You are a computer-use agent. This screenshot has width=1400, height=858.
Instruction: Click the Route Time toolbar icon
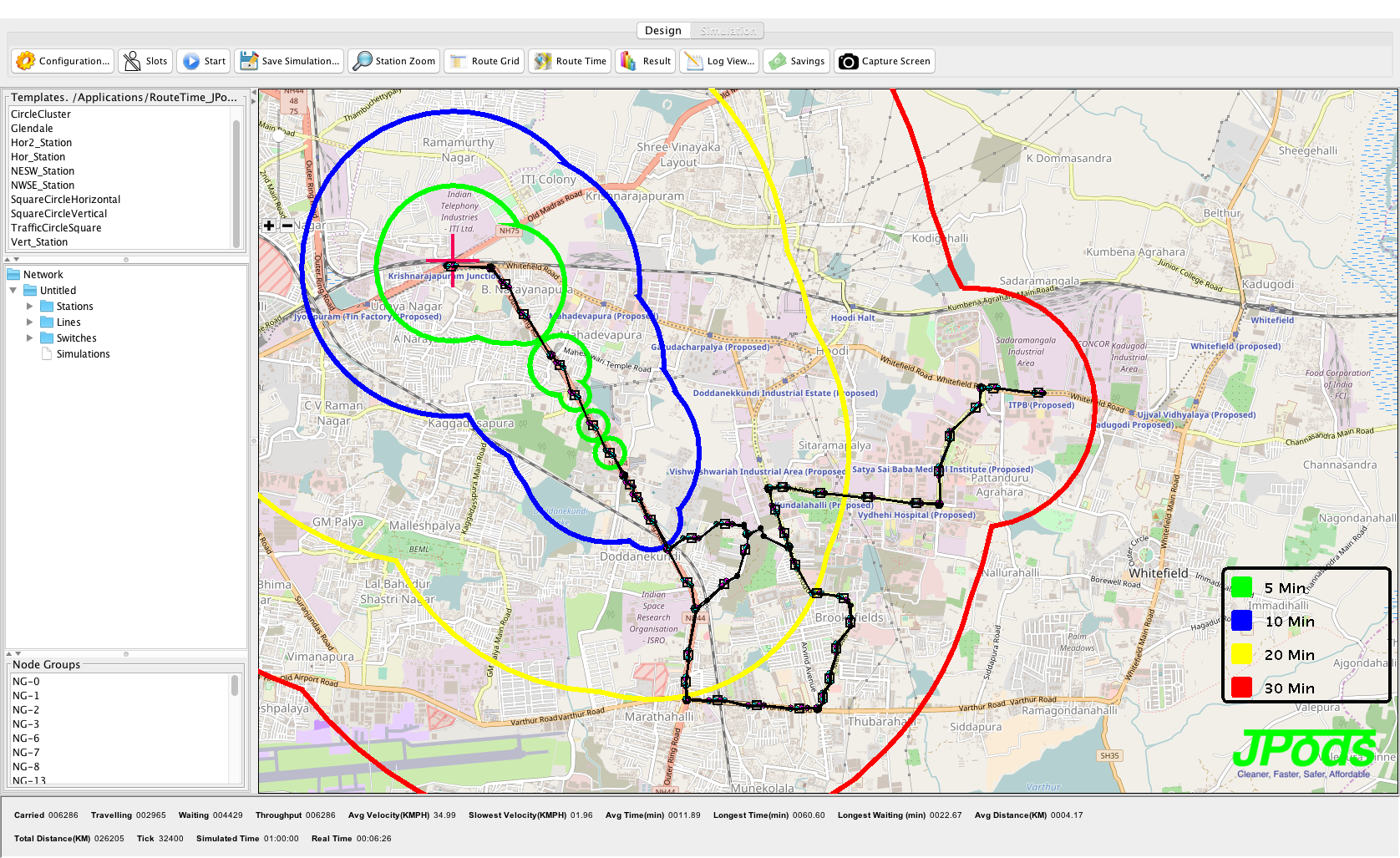(543, 61)
